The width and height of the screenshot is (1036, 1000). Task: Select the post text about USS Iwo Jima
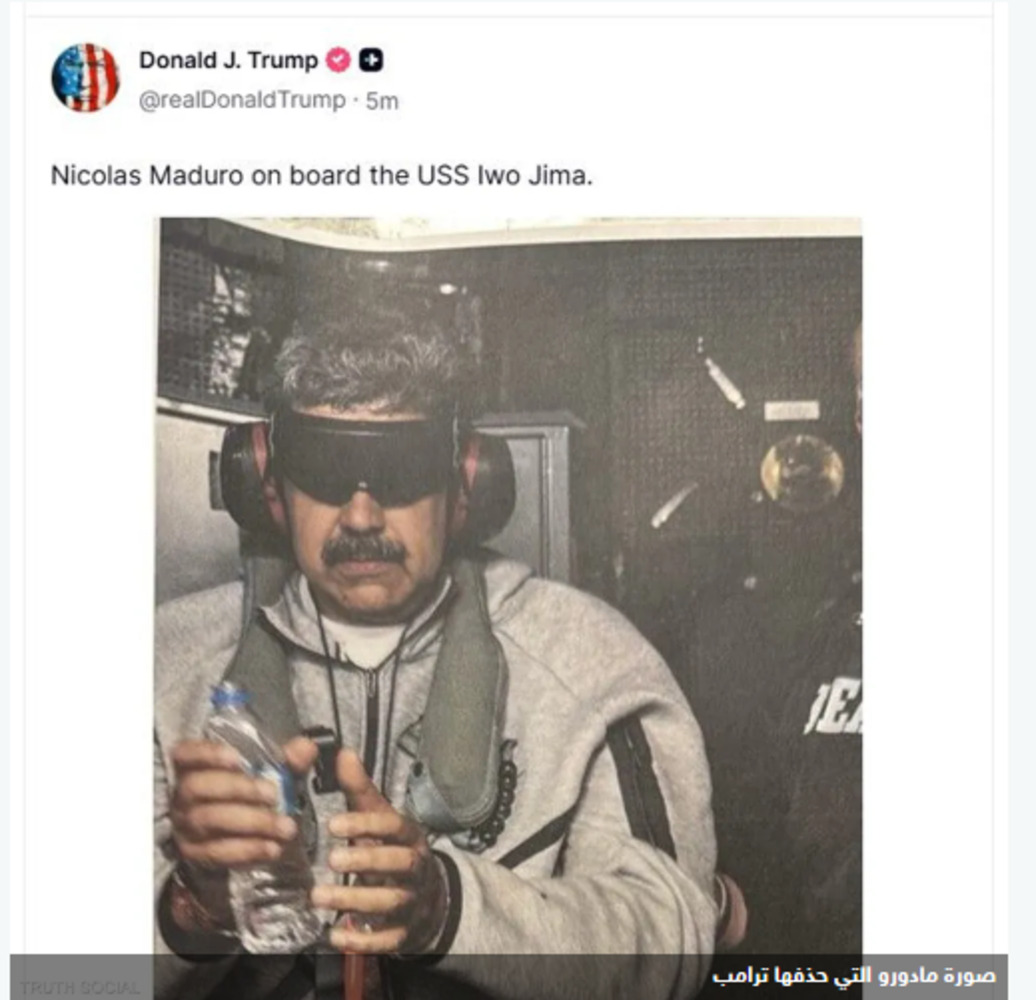(322, 176)
